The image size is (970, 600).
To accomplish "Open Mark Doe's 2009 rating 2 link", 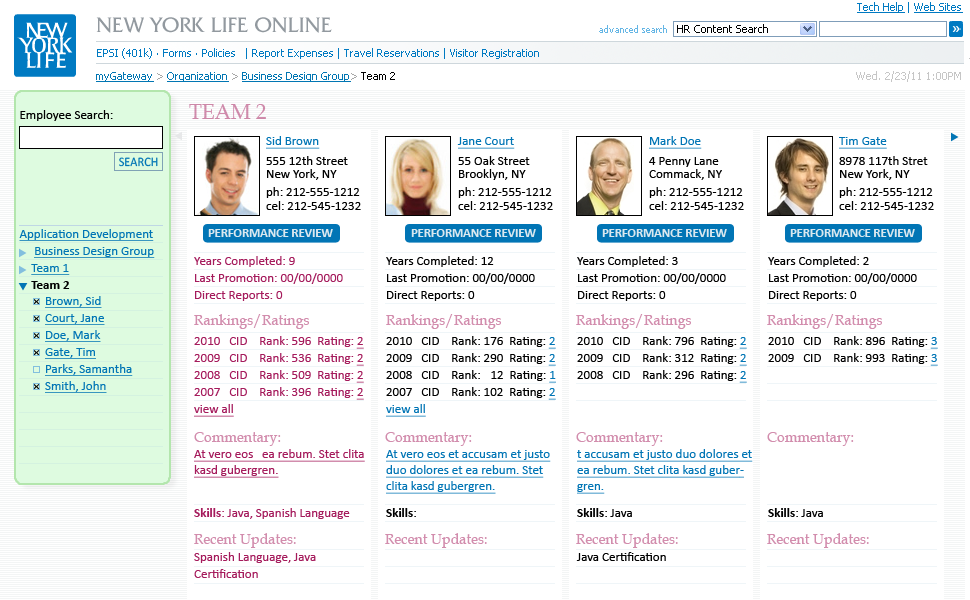I will click(x=743, y=359).
